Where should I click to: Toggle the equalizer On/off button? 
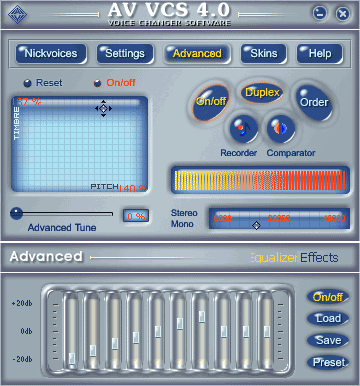pyautogui.click(x=328, y=297)
